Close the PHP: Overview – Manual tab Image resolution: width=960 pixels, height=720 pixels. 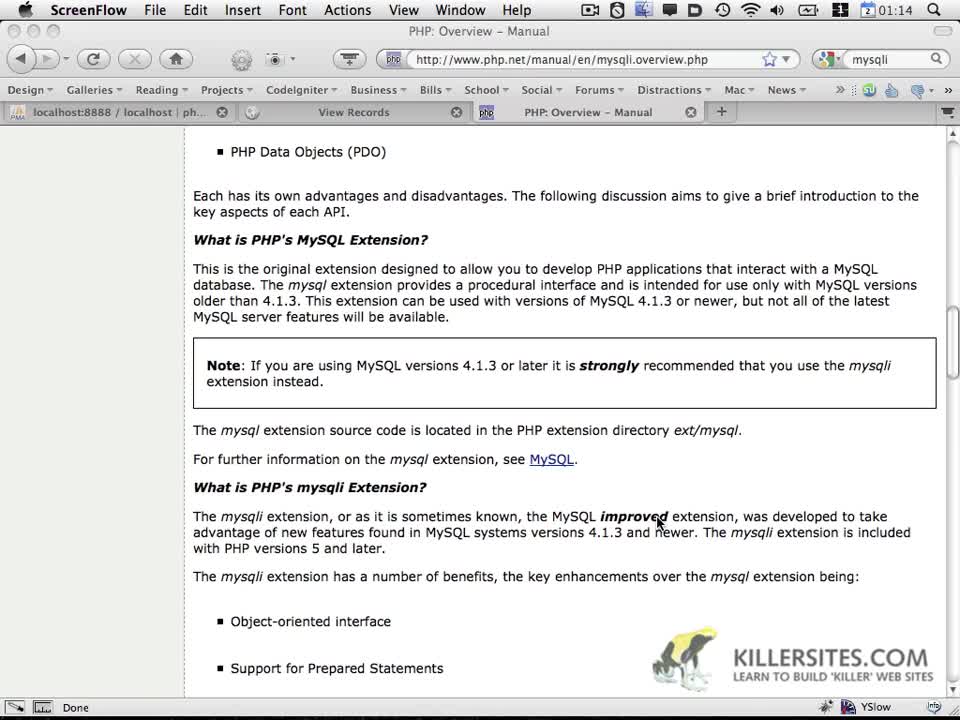(x=691, y=112)
